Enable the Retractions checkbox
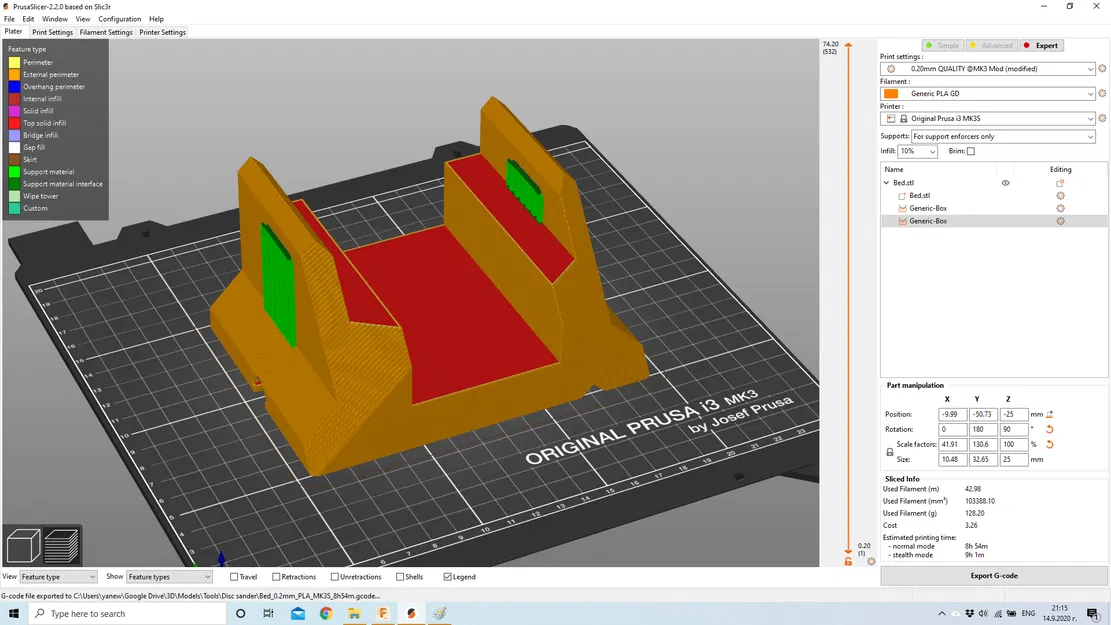 [276, 577]
